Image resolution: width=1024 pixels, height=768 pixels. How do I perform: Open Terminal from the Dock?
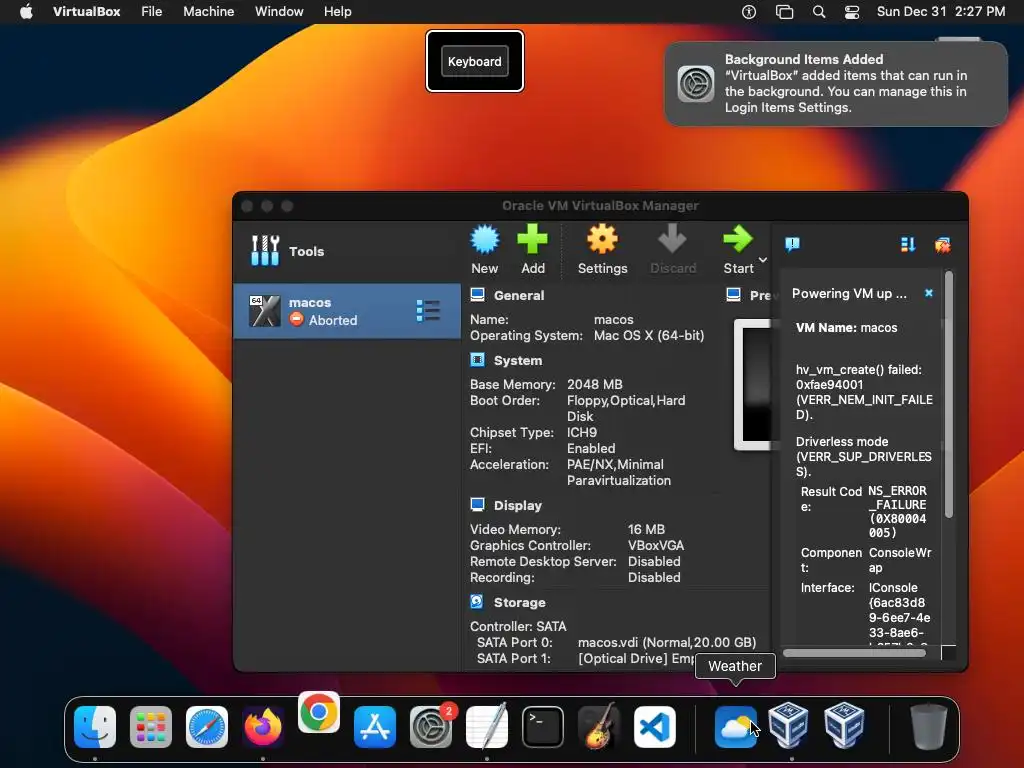tap(543, 727)
